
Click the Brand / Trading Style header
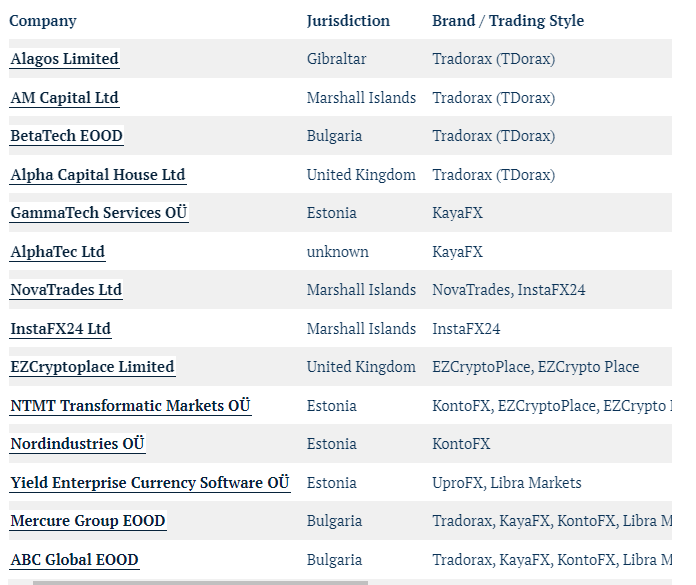point(508,21)
